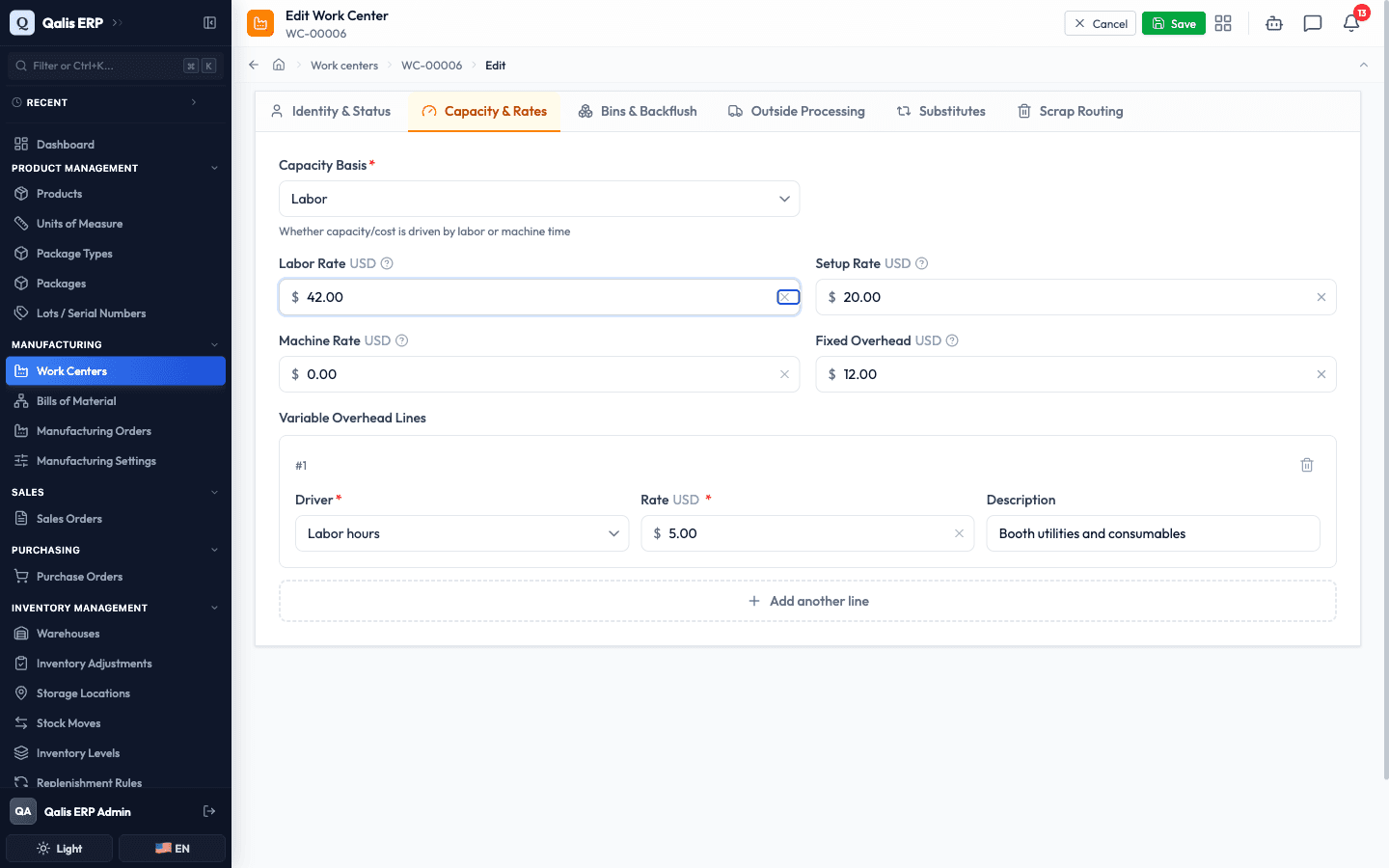Screen dimensions: 1389x868
Task: Switch to the Scrap Routing tab
Action: tap(1071, 111)
